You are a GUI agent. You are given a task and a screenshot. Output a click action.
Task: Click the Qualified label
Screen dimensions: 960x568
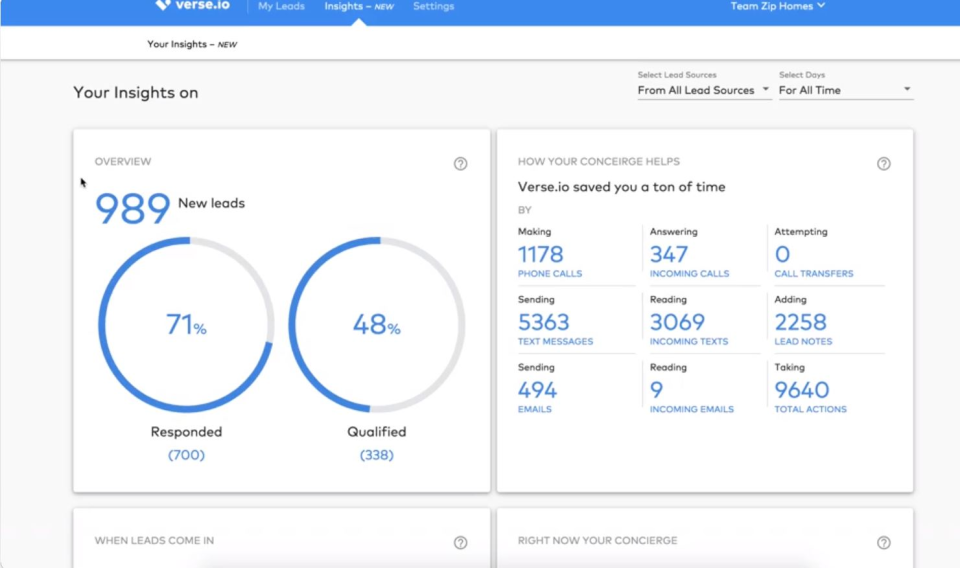pos(377,432)
